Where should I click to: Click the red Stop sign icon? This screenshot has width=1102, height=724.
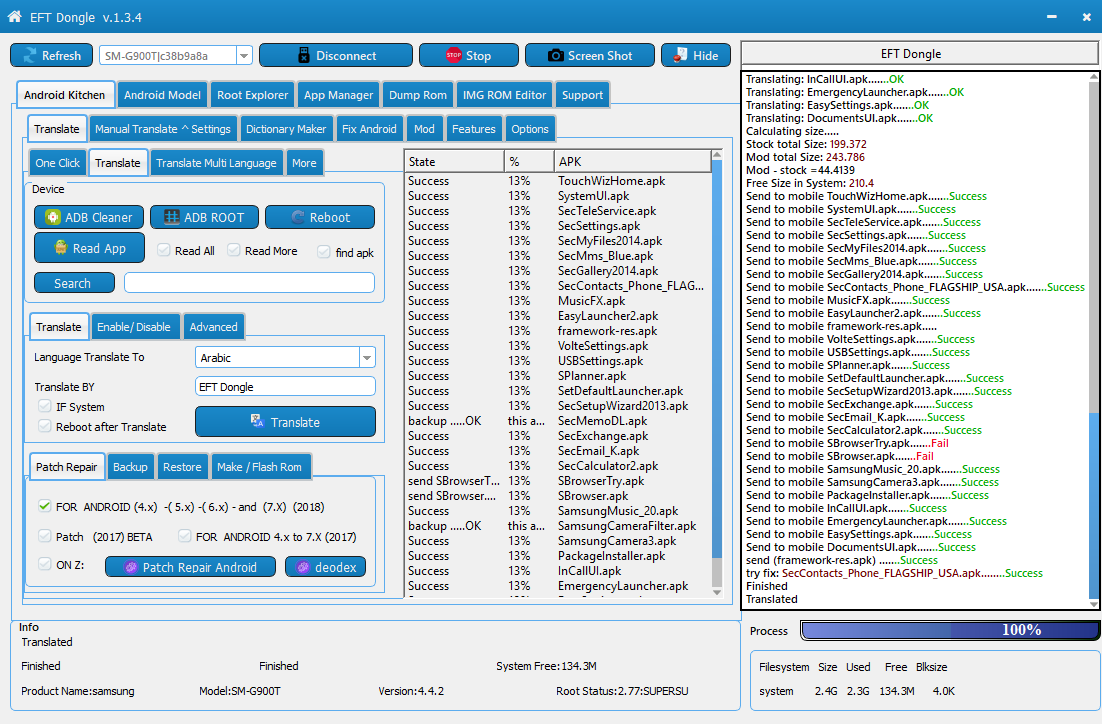[x=454, y=56]
